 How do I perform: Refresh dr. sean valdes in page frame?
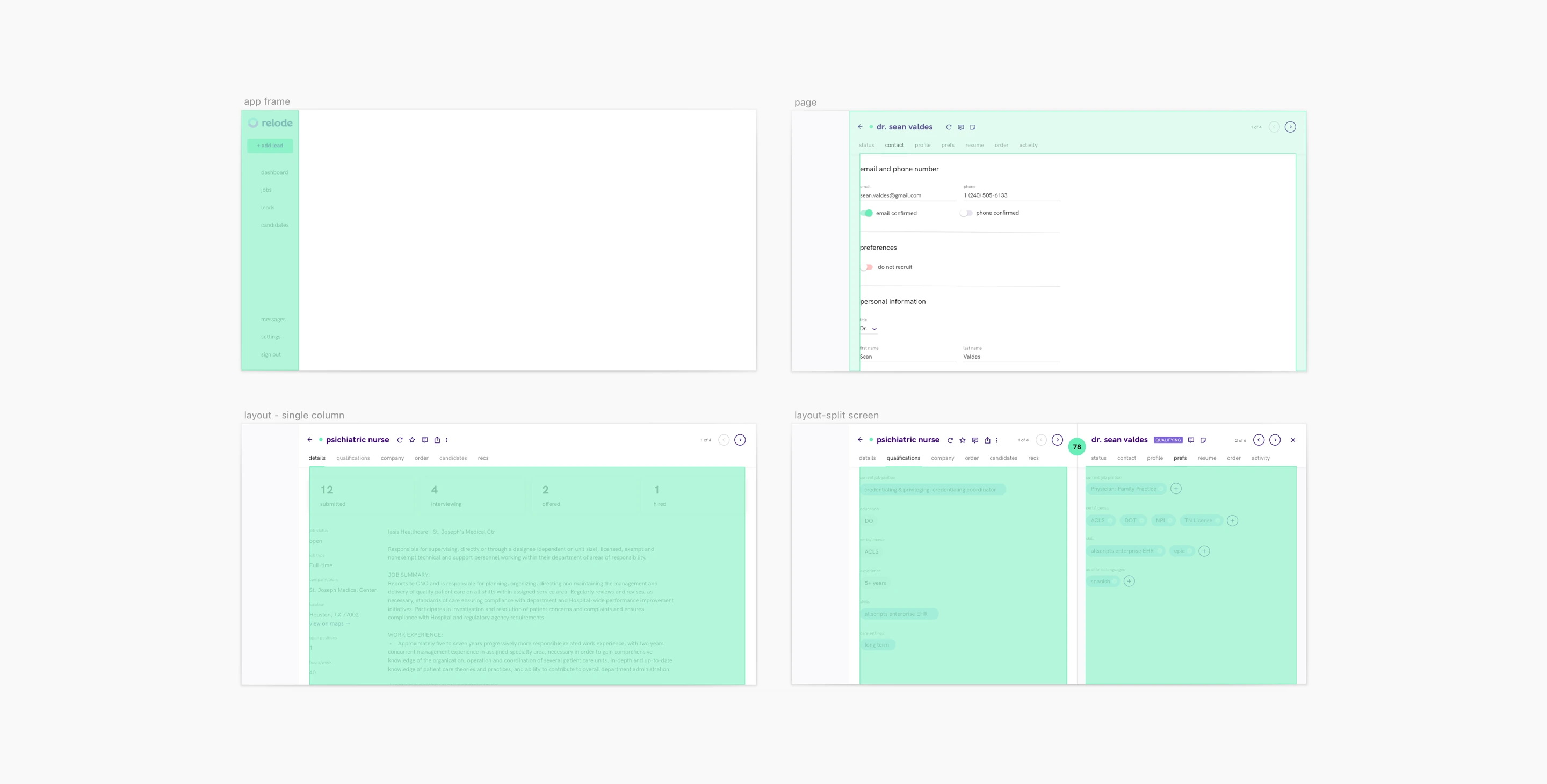[949, 127]
